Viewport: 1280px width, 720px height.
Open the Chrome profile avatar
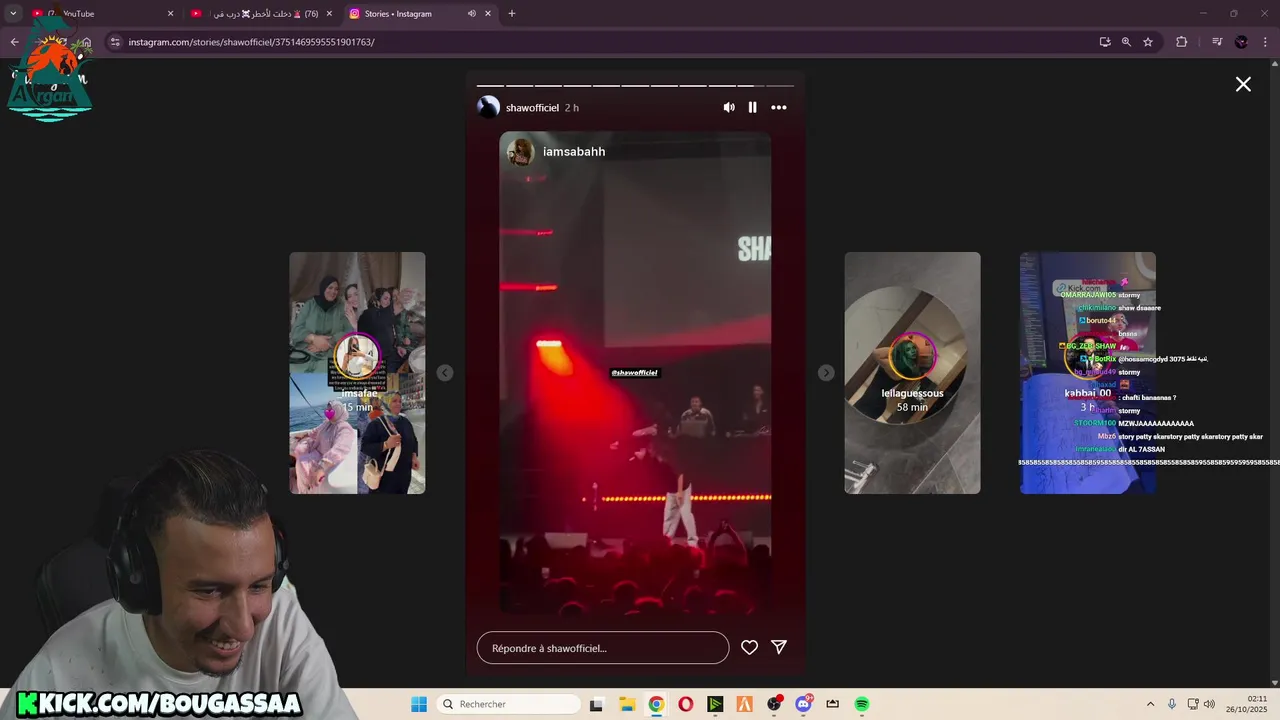tap(1241, 42)
